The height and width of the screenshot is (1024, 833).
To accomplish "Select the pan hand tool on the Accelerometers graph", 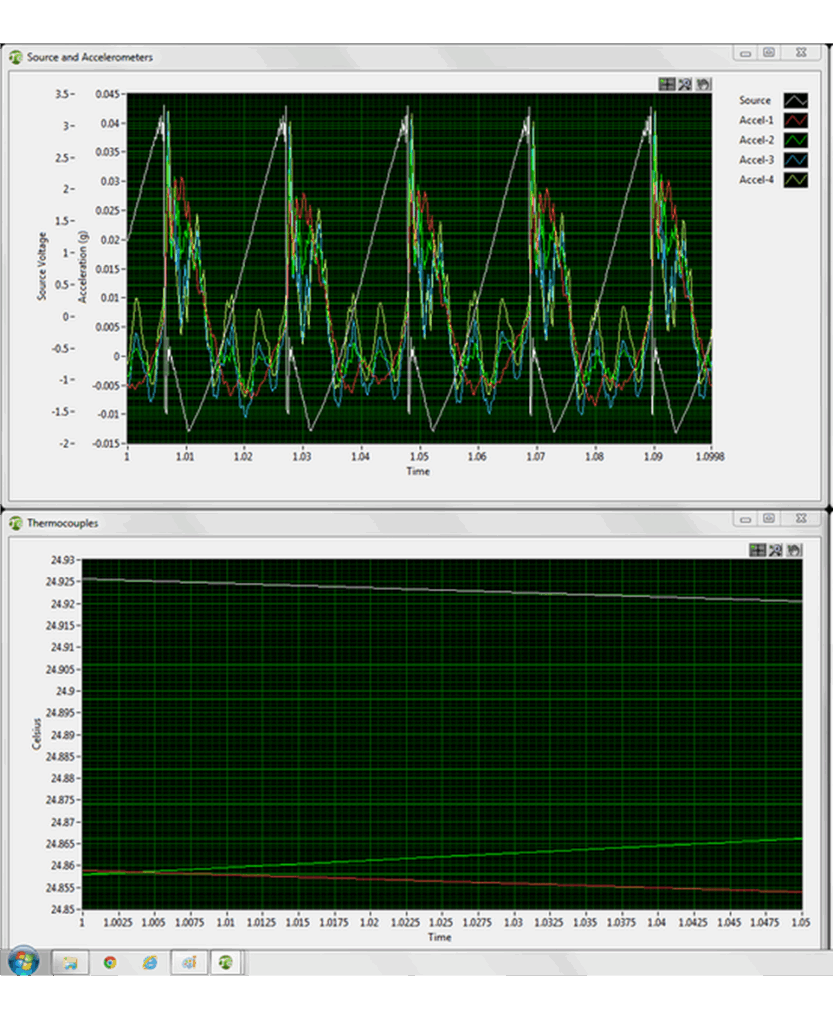I will tap(703, 85).
